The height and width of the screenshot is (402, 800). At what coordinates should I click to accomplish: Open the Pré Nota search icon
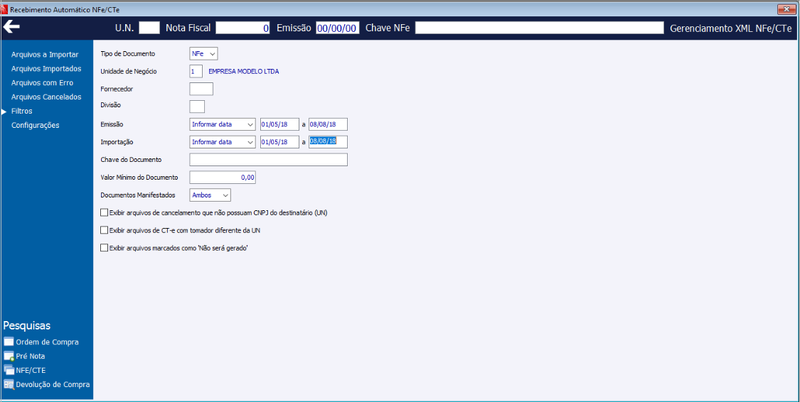coord(9,356)
